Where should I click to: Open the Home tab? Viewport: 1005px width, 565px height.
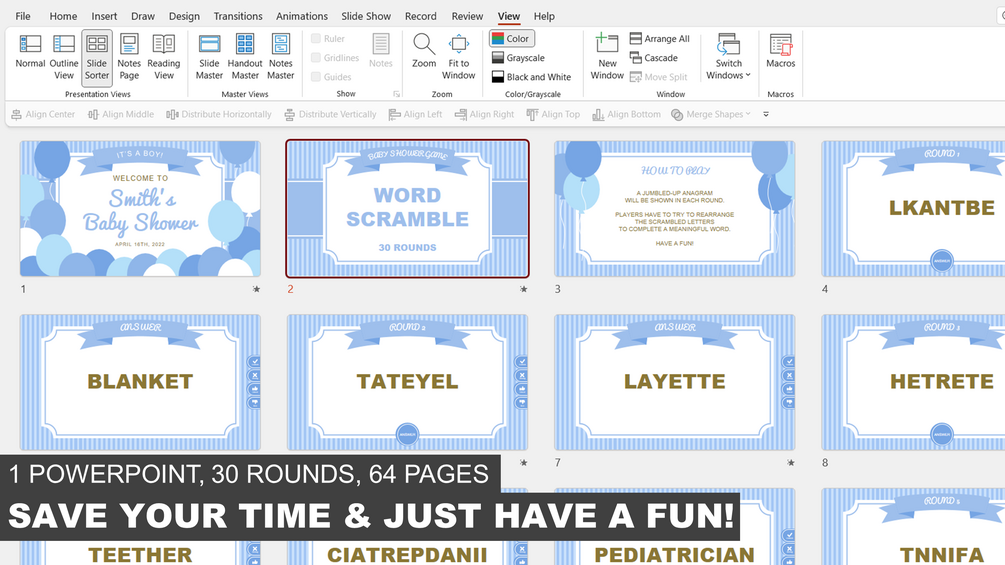[63, 16]
